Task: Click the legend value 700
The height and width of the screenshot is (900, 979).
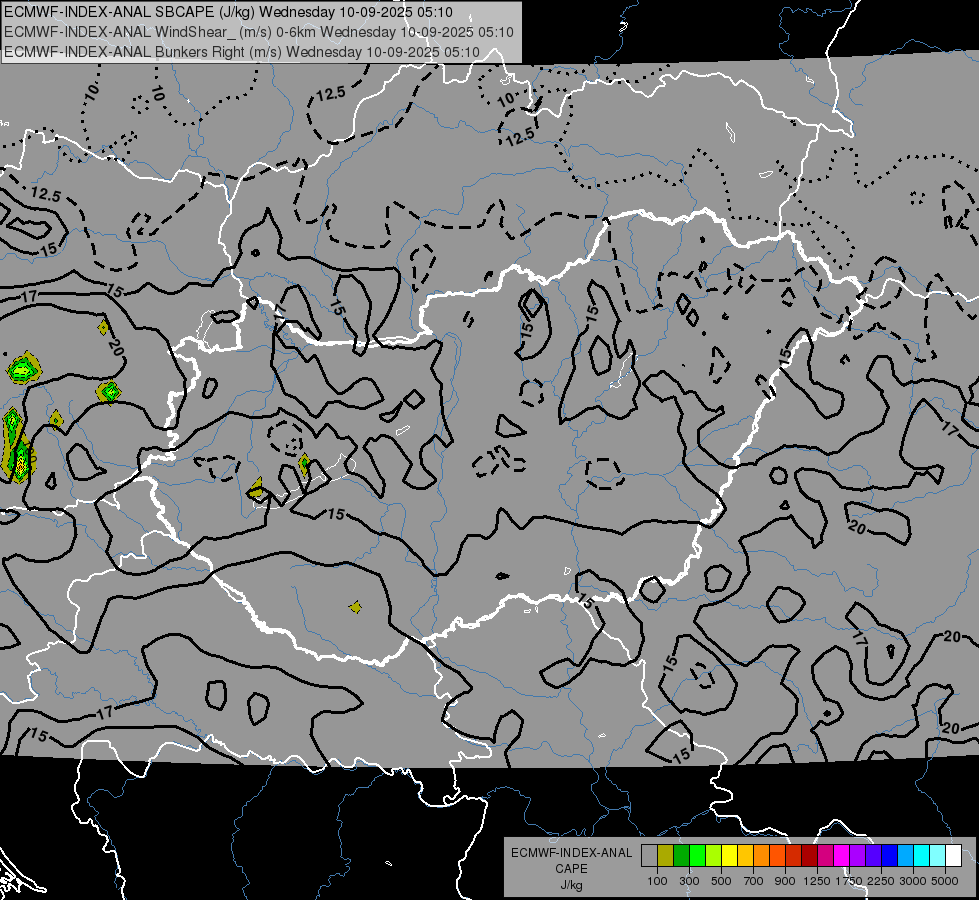Action: (x=754, y=881)
